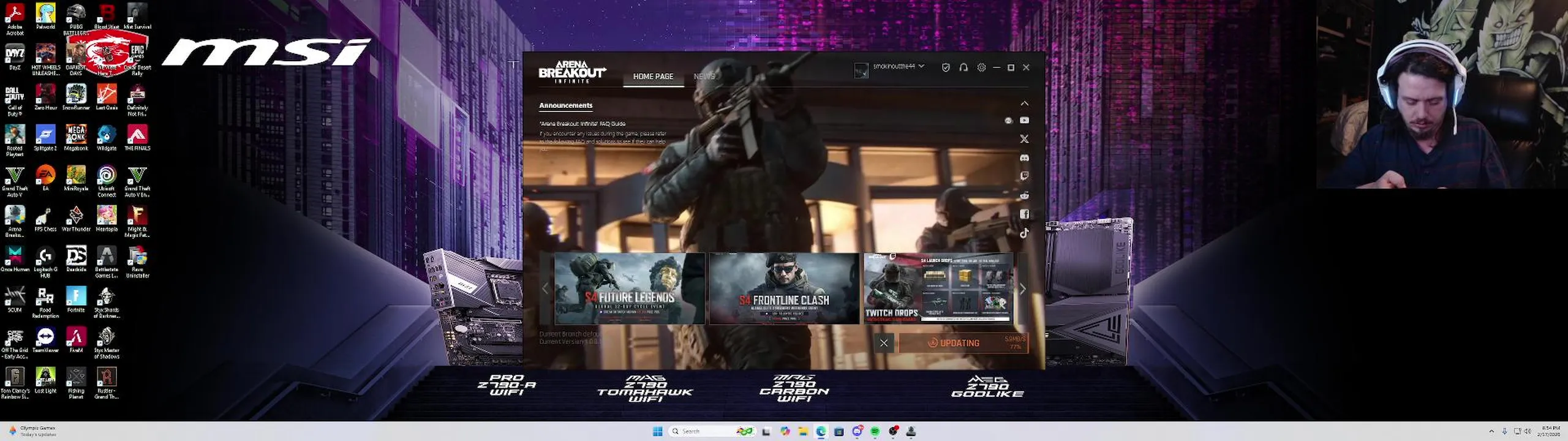The width and height of the screenshot is (1568, 441).
Task: Select TeamViewer desktop icon
Action: [x=45, y=340]
